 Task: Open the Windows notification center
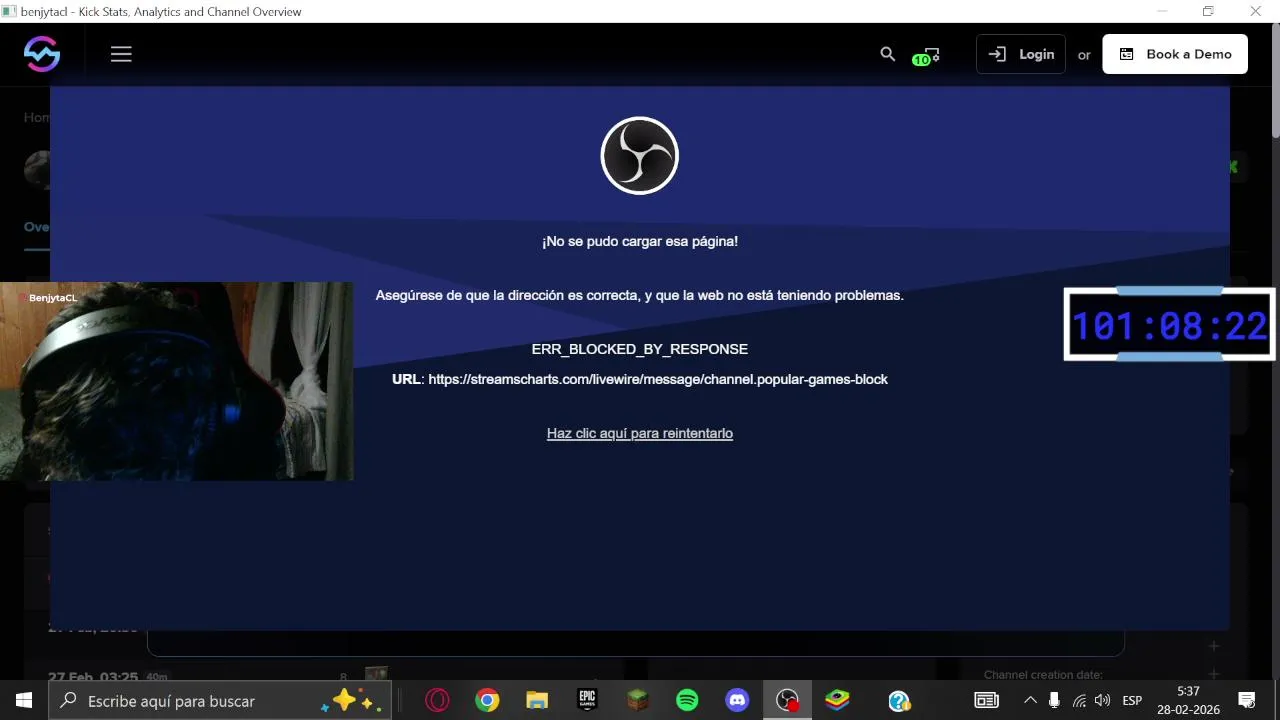pyautogui.click(x=1247, y=700)
